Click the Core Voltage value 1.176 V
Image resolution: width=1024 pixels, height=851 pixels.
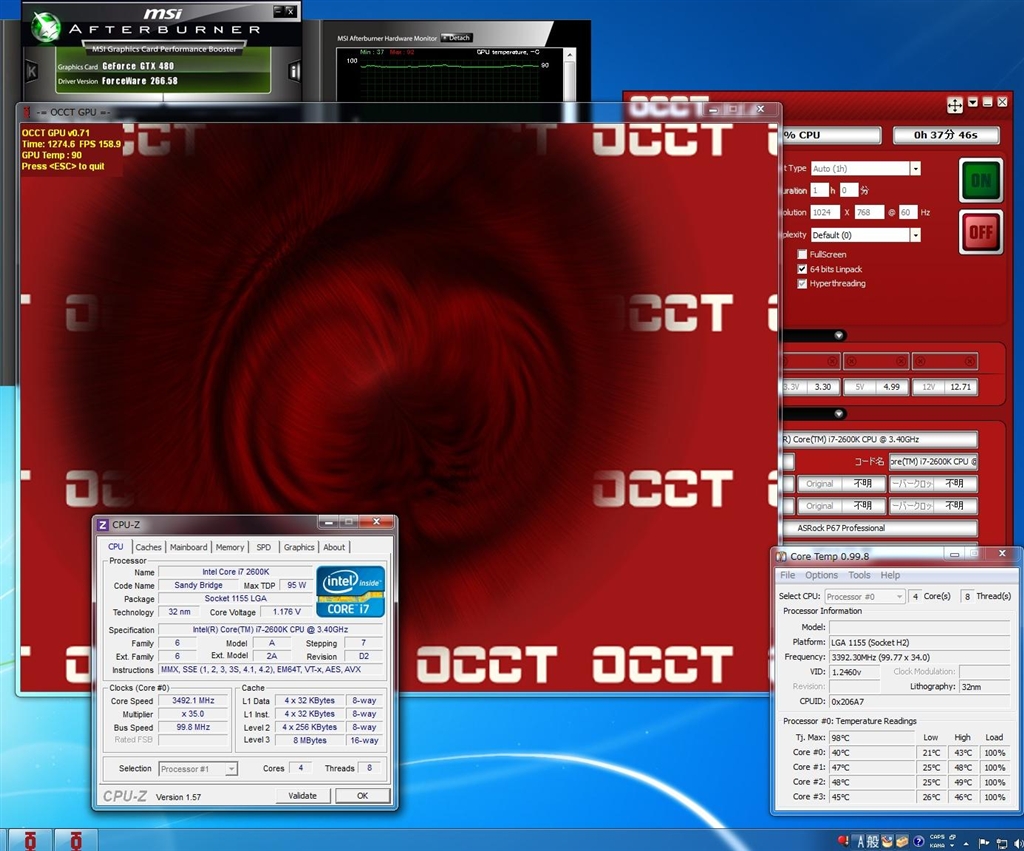[x=287, y=612]
